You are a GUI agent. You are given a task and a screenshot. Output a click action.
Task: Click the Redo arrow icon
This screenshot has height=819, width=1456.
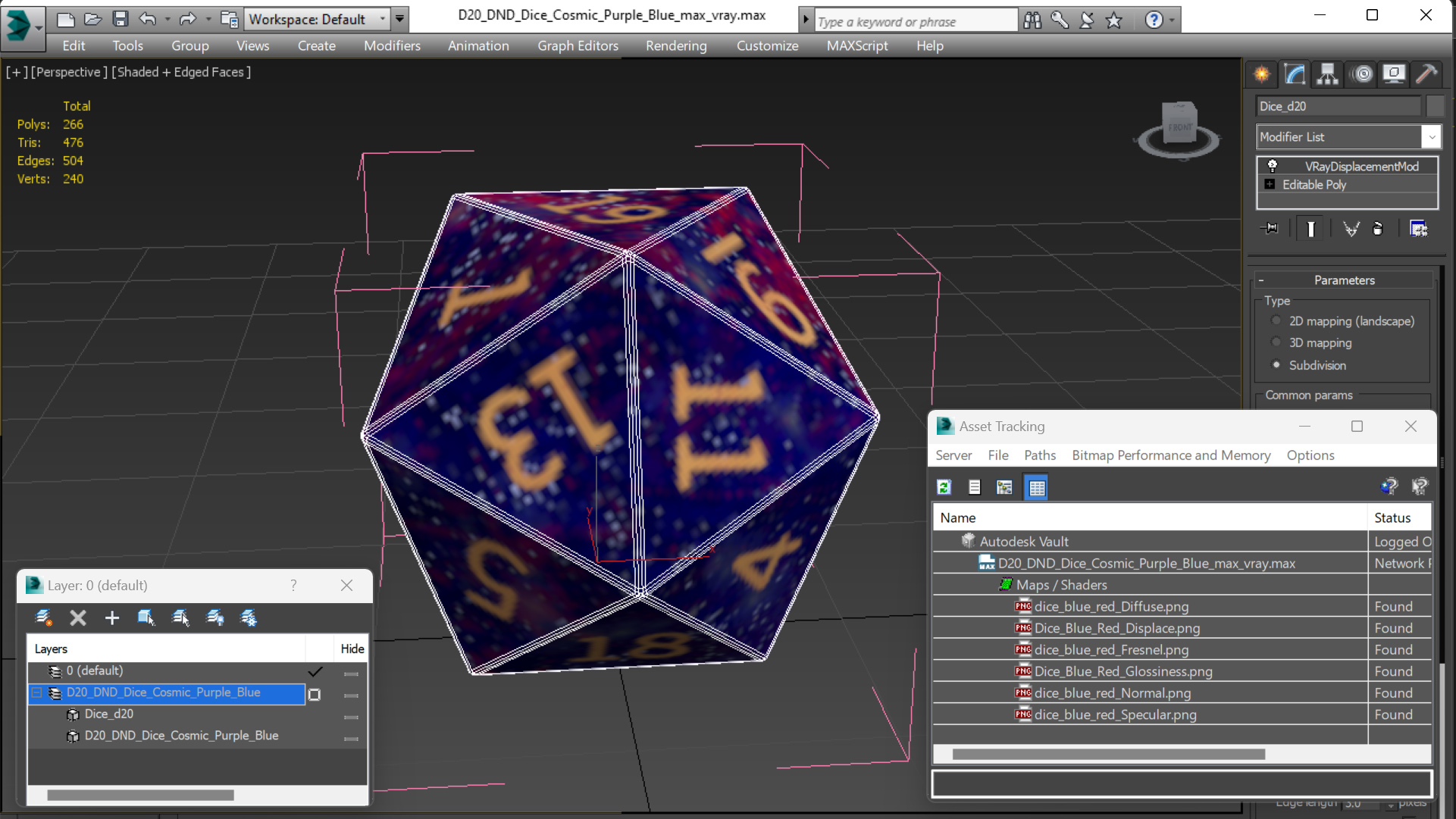click(187, 19)
